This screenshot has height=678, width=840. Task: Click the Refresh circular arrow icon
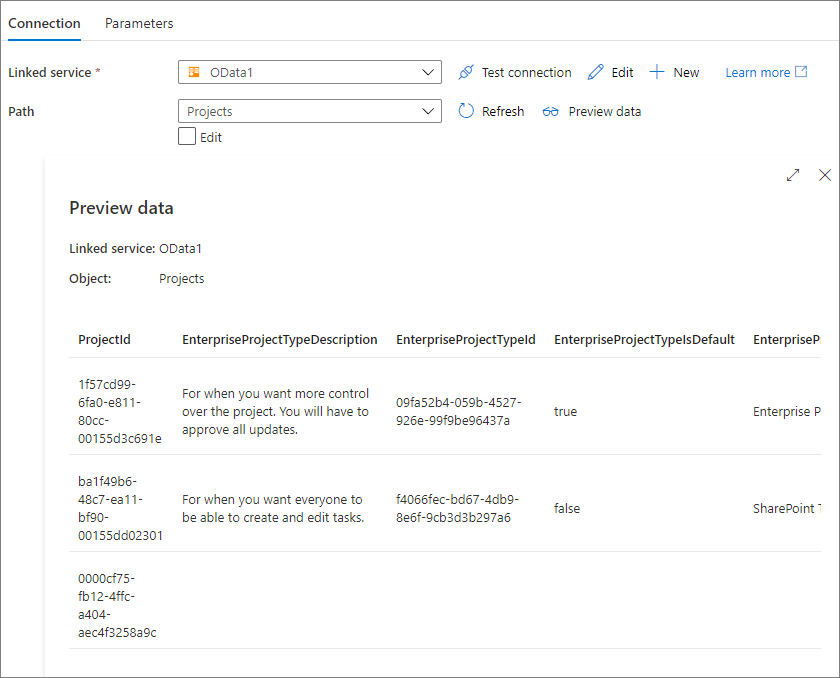tap(466, 111)
